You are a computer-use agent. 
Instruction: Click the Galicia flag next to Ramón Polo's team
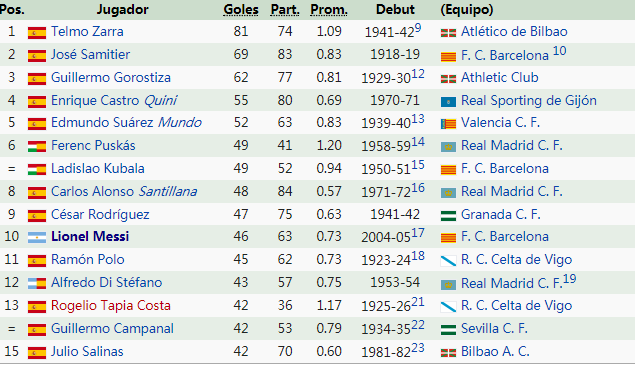pos(448,261)
